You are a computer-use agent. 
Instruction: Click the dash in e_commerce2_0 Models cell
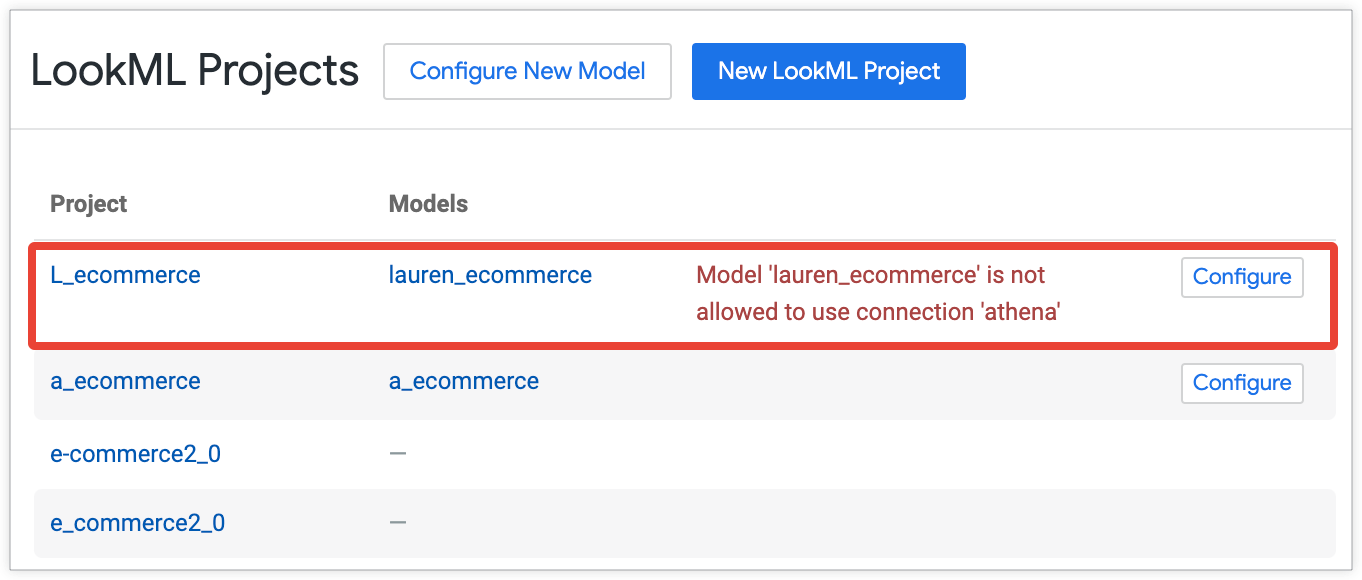click(x=398, y=523)
